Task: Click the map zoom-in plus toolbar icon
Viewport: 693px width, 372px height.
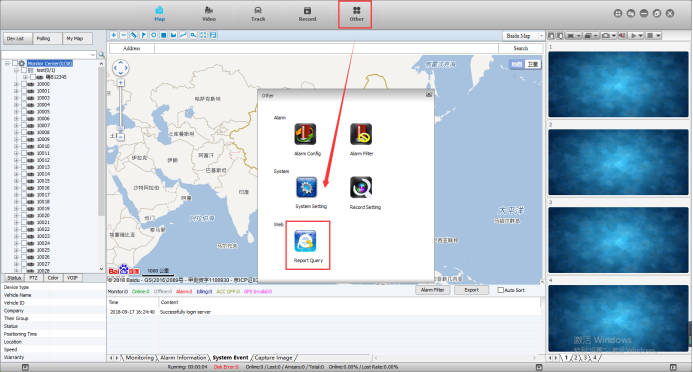Action: (114, 35)
